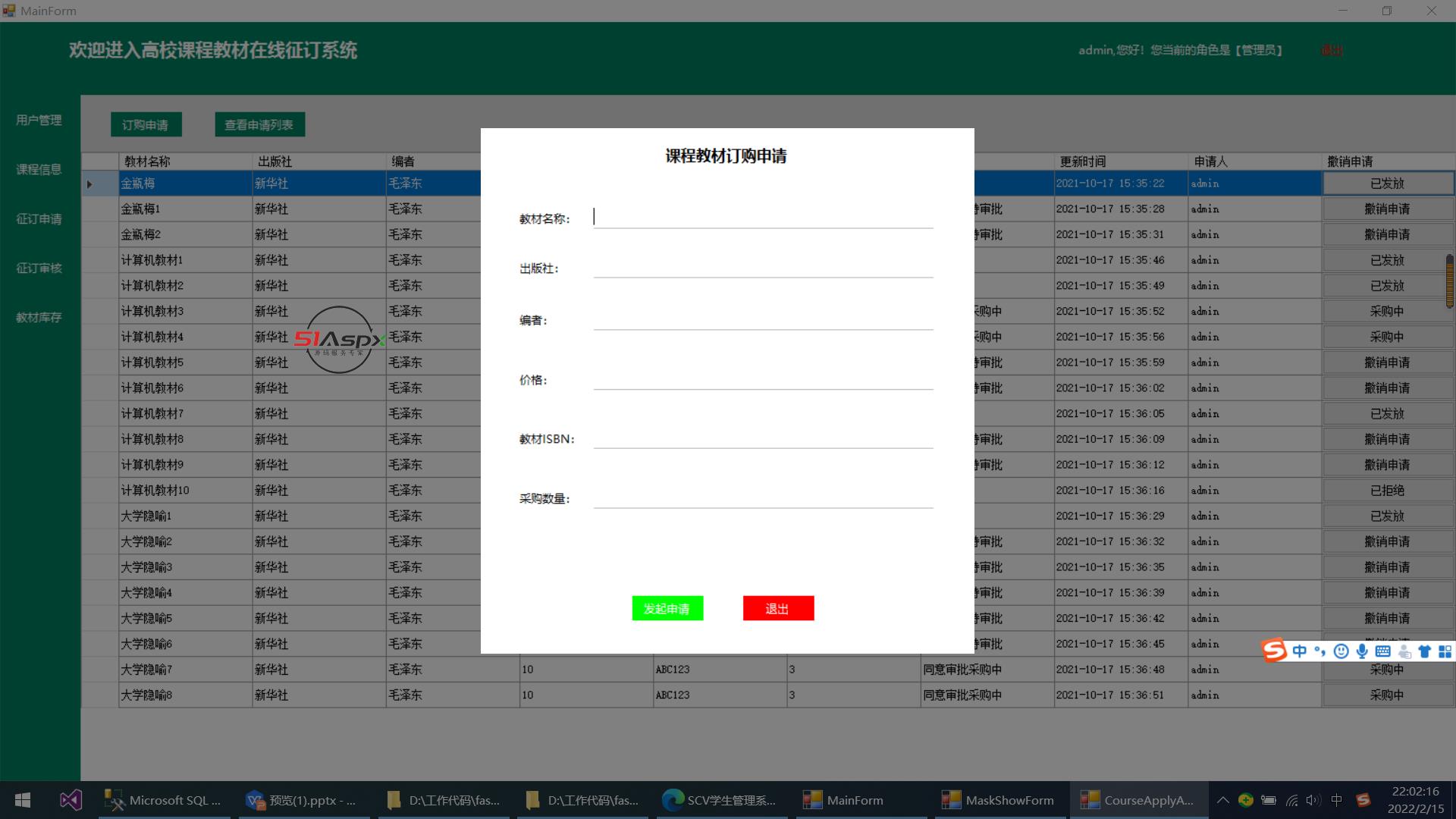
Task: Click the table vertical scrollbar thumb
Action: pyautogui.click(x=1449, y=281)
